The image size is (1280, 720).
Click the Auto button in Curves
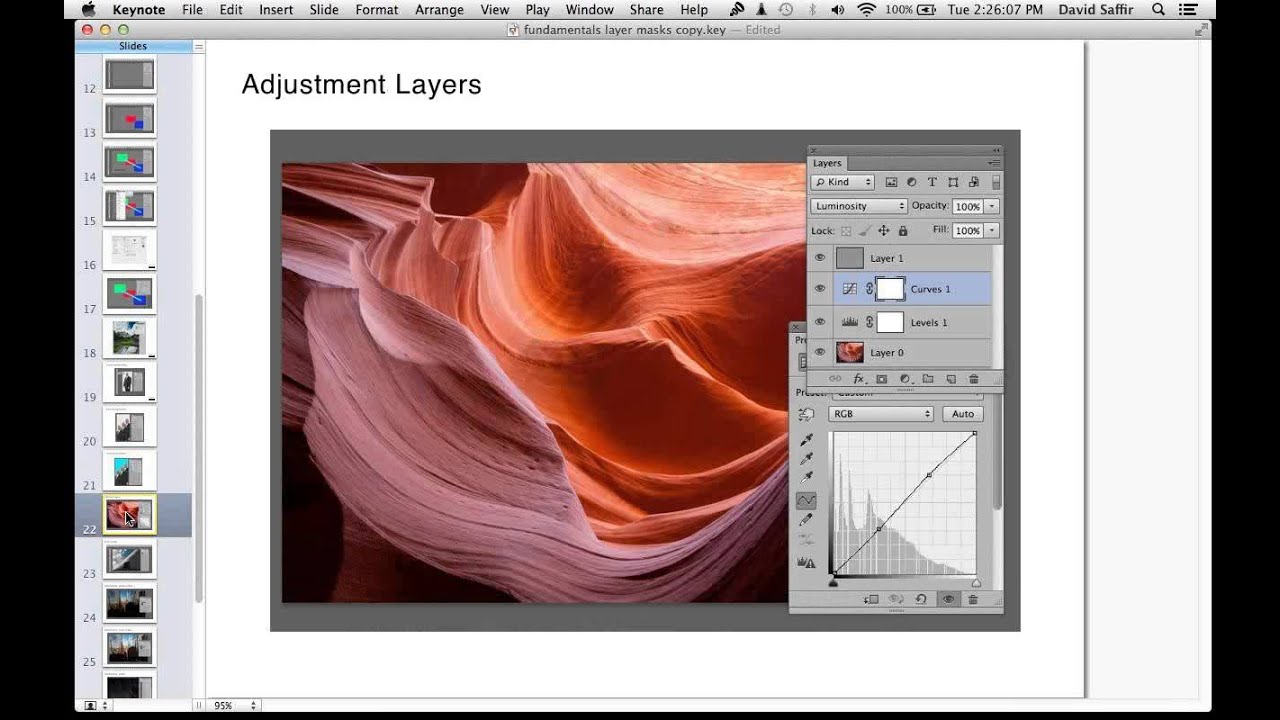(963, 414)
